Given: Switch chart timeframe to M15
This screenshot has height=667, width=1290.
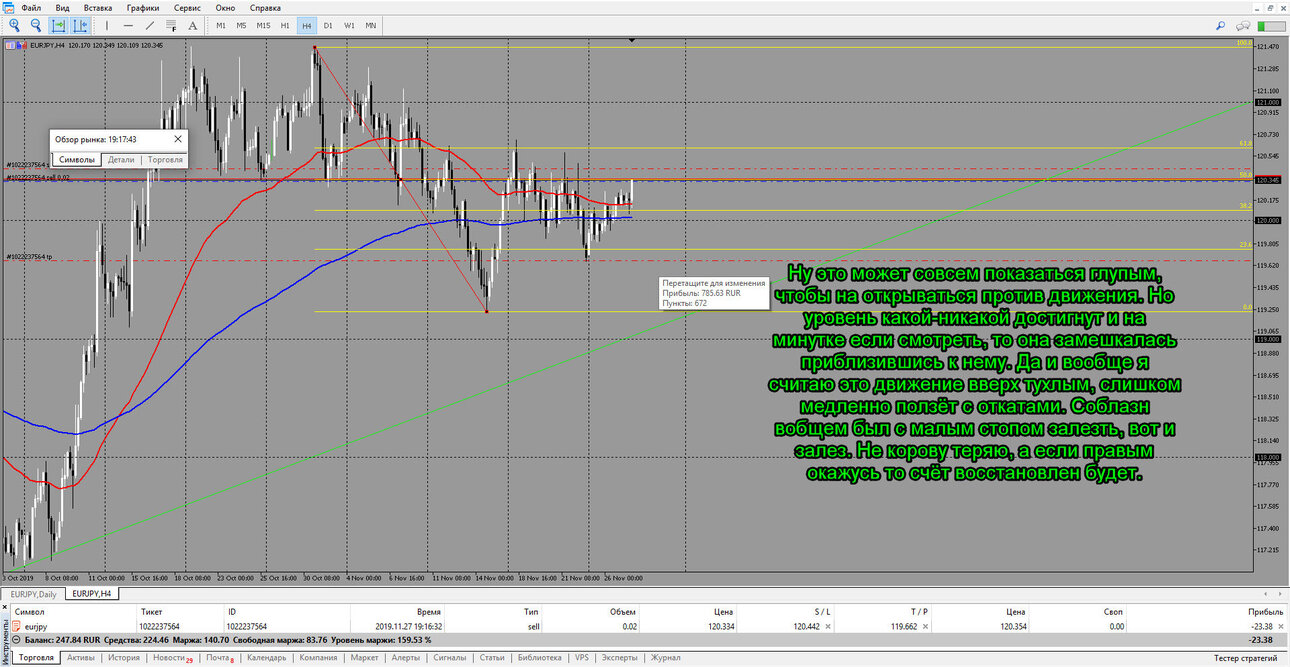Looking at the screenshot, I should click(x=263, y=25).
